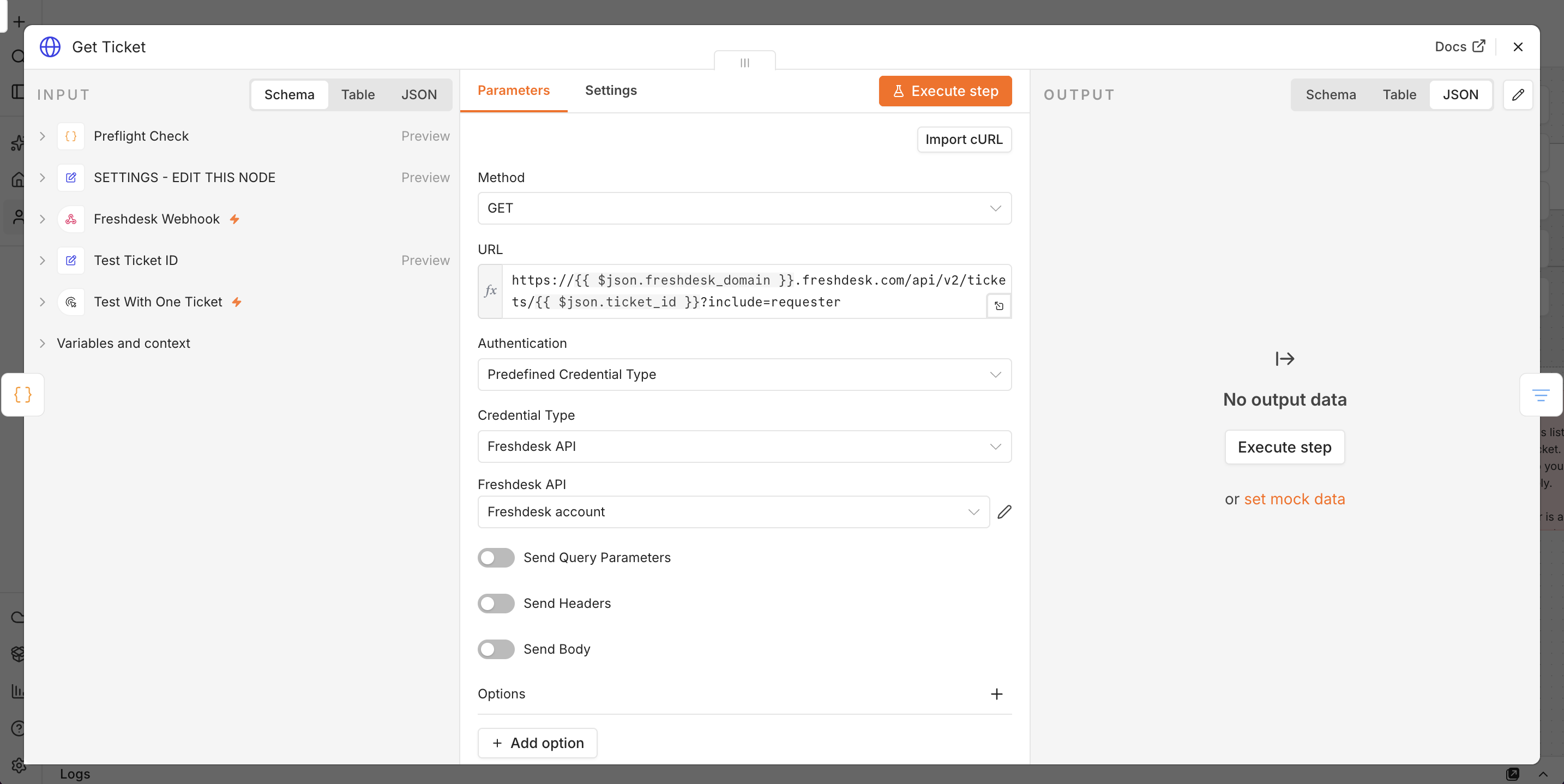Enable Send Headers switch
This screenshot has height=784, width=1564.
tap(496, 603)
